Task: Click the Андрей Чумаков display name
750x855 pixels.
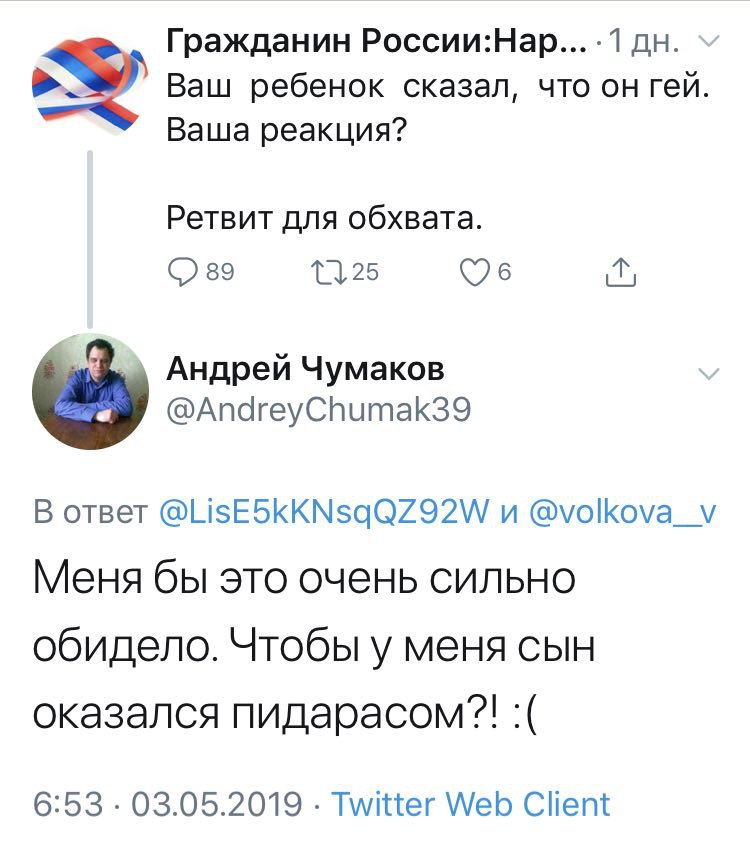Action: [305, 370]
